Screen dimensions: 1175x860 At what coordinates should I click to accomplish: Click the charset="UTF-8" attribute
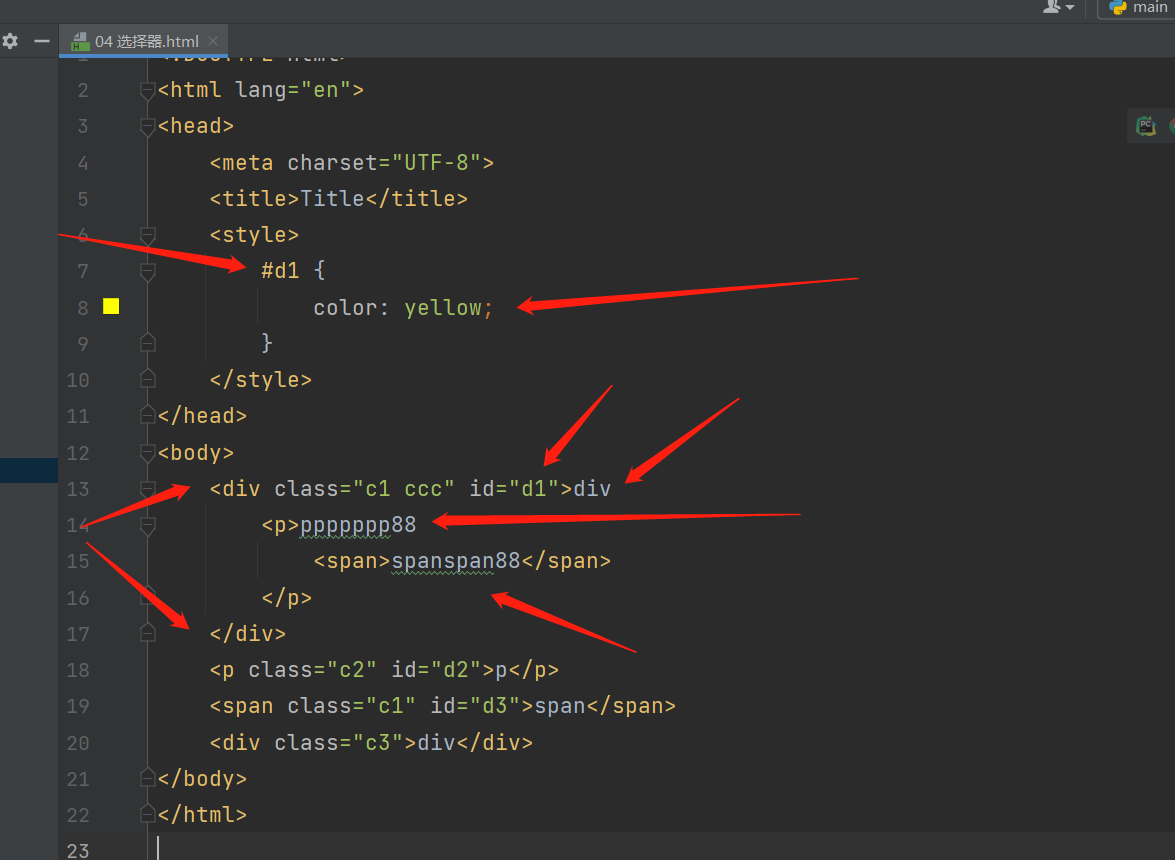pyautogui.click(x=384, y=163)
